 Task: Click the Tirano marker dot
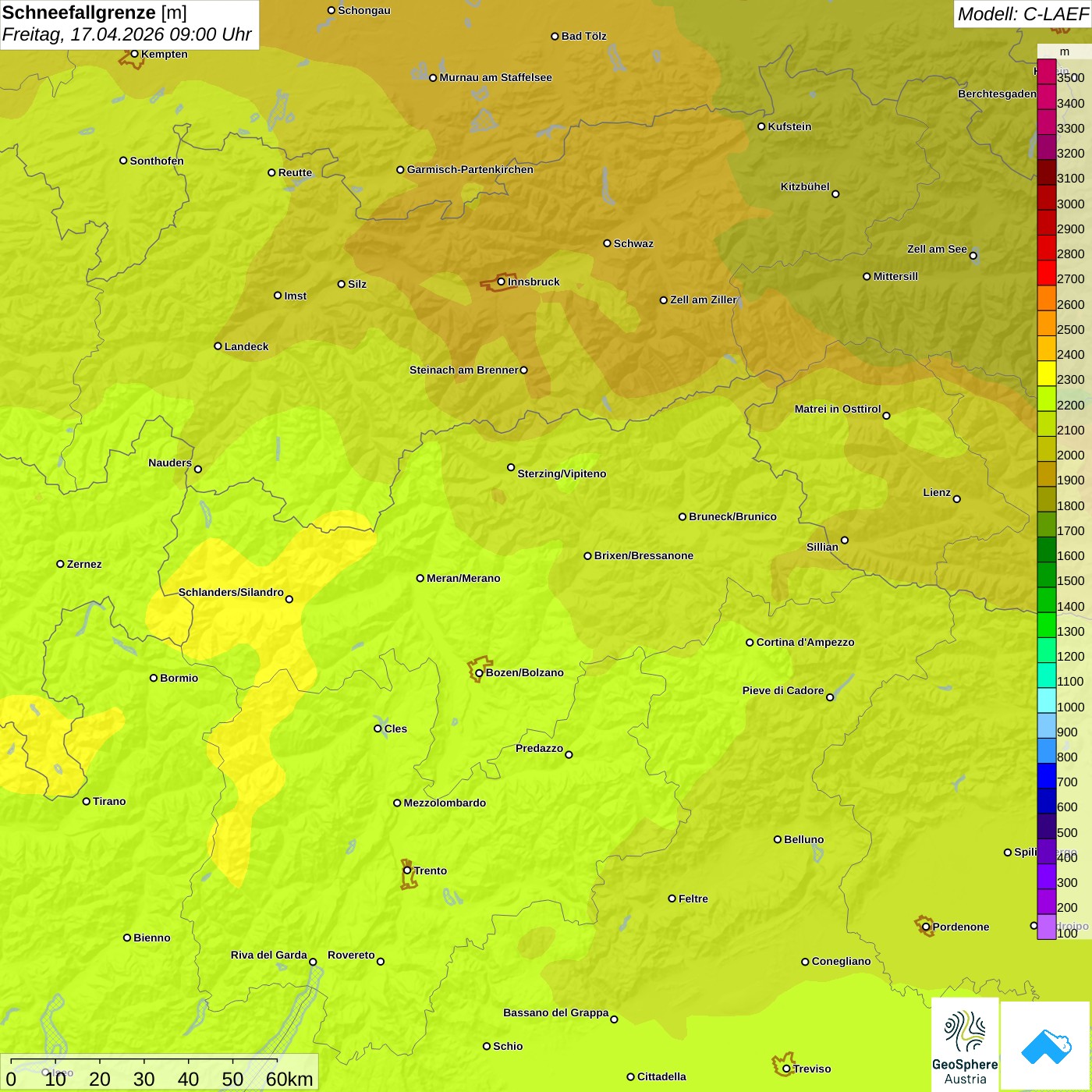(87, 801)
